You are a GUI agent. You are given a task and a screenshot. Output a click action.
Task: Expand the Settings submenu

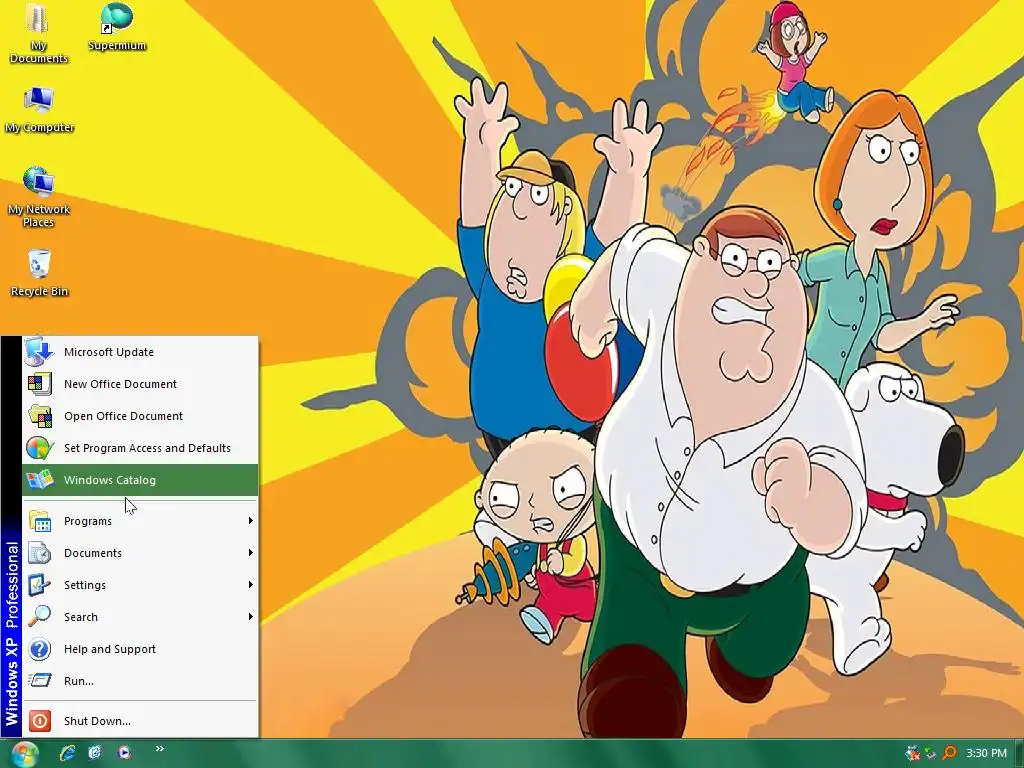point(140,585)
